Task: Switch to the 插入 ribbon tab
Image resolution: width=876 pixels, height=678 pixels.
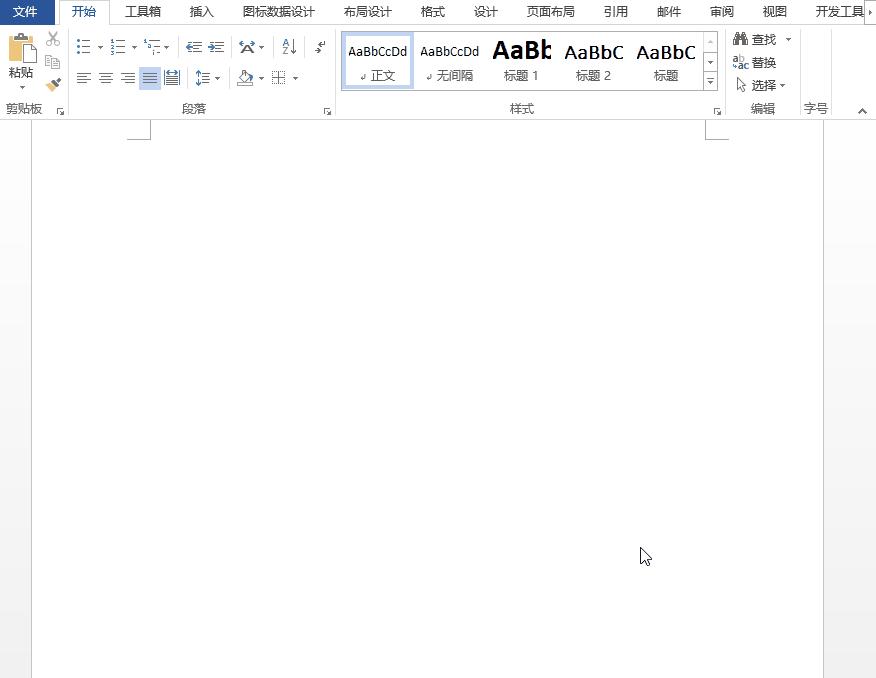Action: coord(200,11)
